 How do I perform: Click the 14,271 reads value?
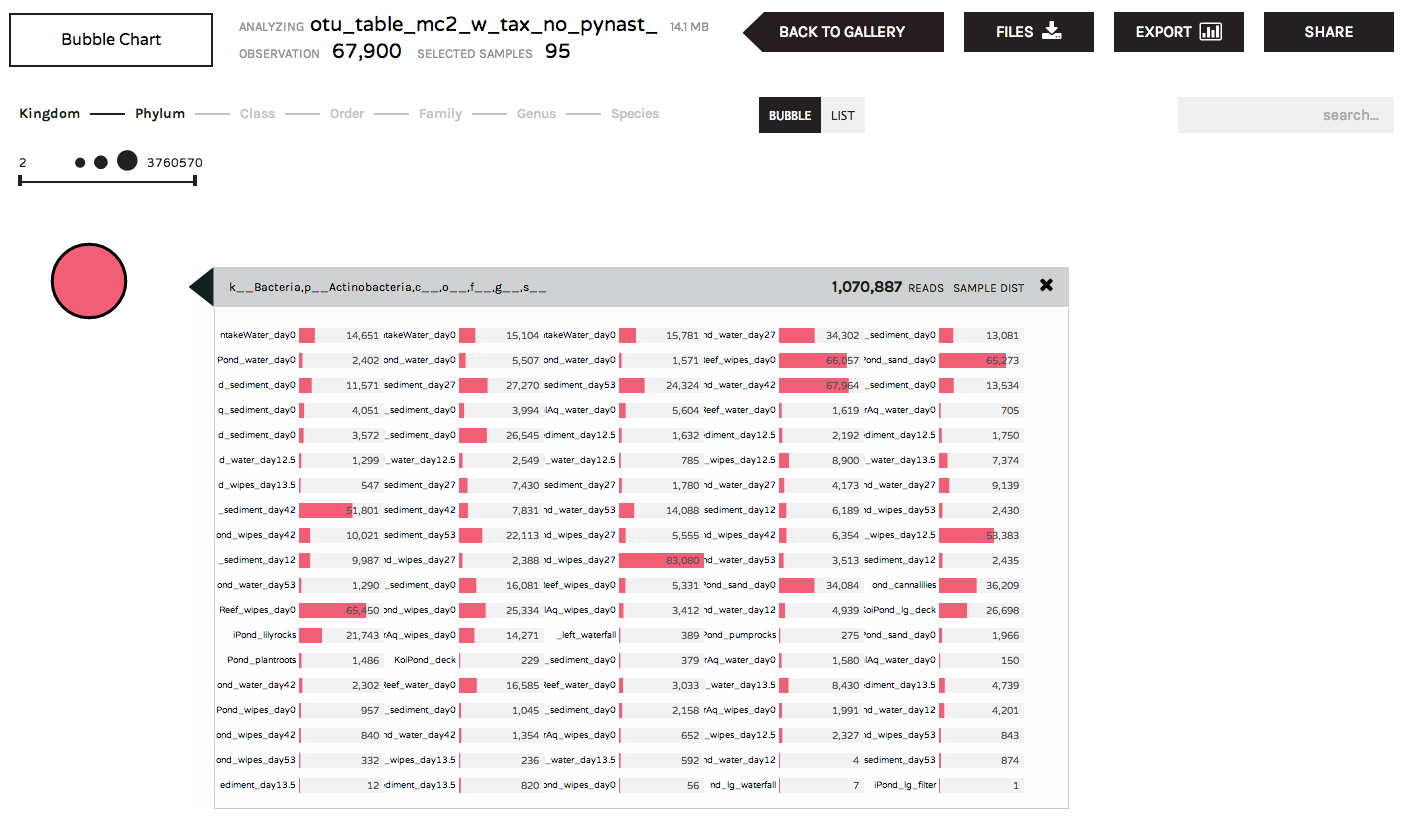(x=522, y=635)
